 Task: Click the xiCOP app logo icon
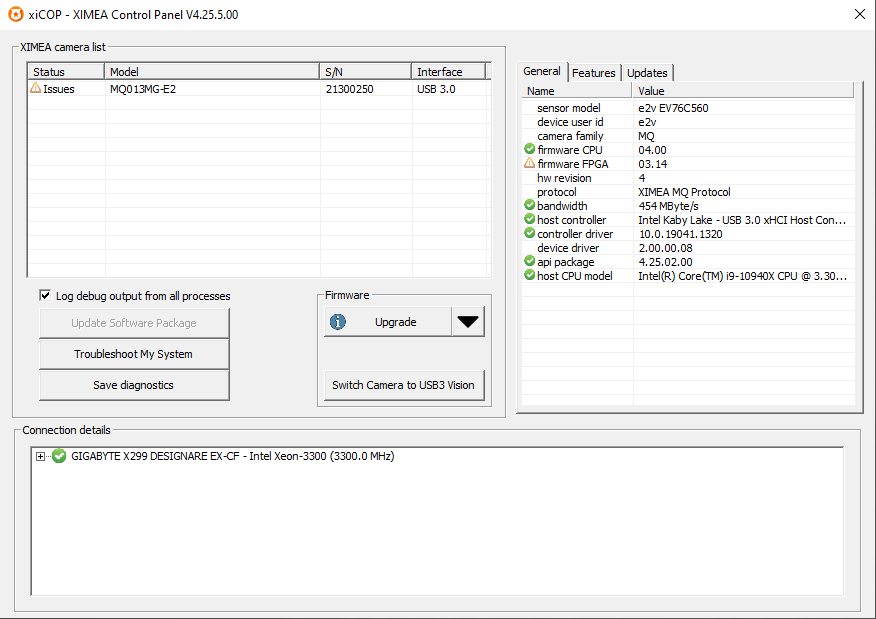(16, 15)
